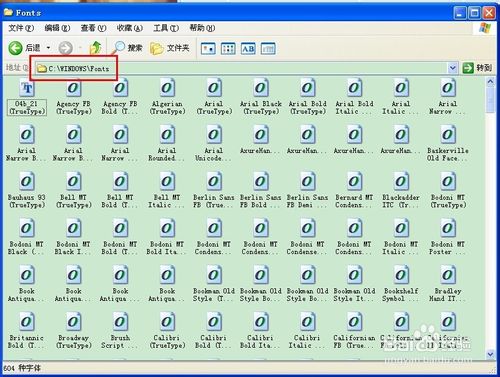Select the Calibri (TrueType) font
Image resolution: width=500 pixels, height=377 pixels.
pos(167,330)
